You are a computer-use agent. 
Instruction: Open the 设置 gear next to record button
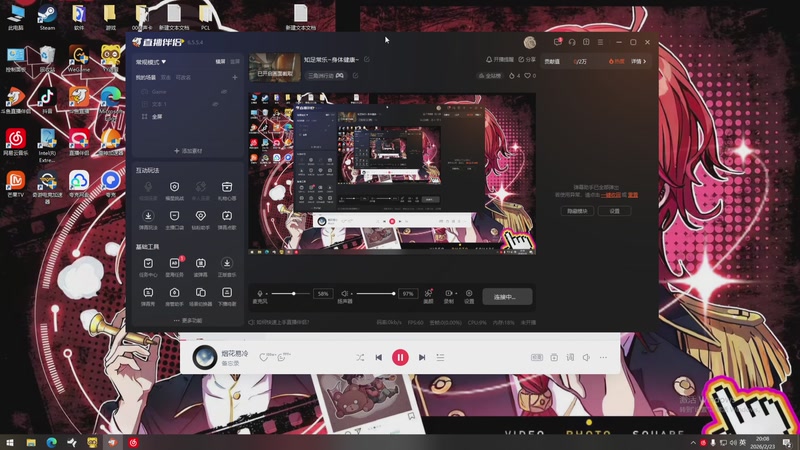point(469,296)
